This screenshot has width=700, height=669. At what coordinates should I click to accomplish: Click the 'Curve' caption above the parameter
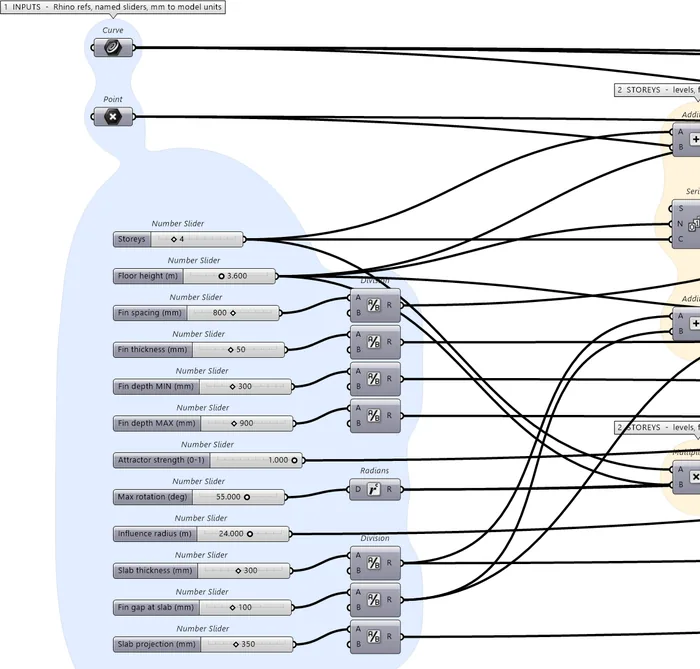(x=113, y=30)
